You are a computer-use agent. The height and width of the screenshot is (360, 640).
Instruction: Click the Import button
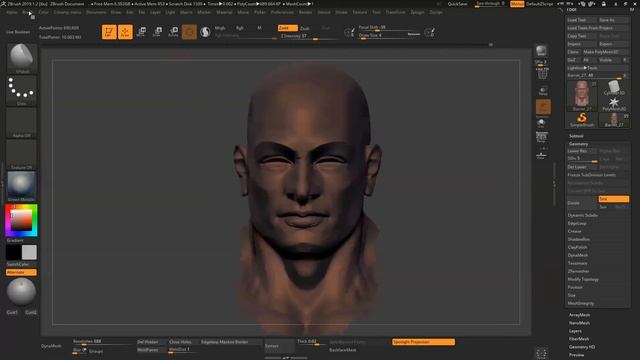coord(582,44)
